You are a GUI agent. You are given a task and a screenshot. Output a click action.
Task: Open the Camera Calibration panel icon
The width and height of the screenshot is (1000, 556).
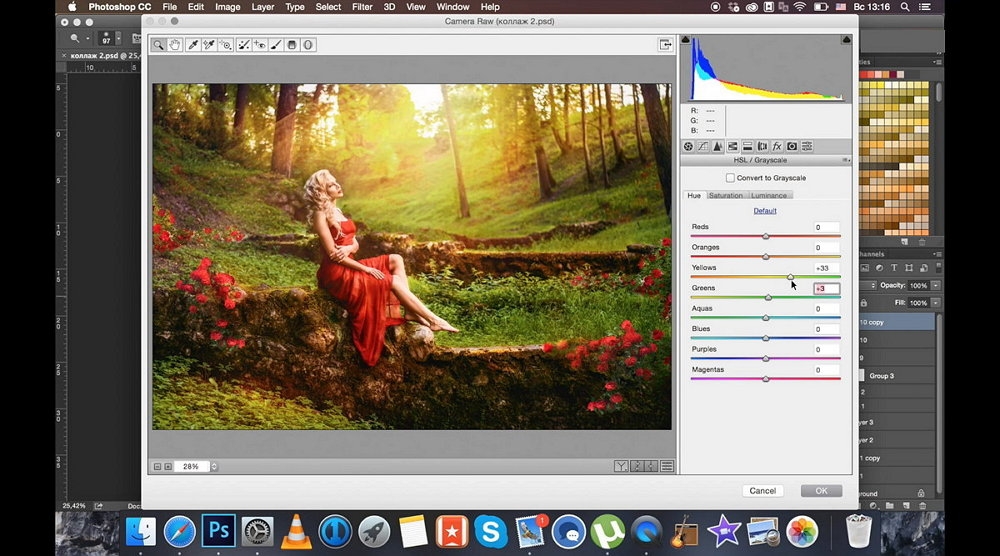pos(792,146)
